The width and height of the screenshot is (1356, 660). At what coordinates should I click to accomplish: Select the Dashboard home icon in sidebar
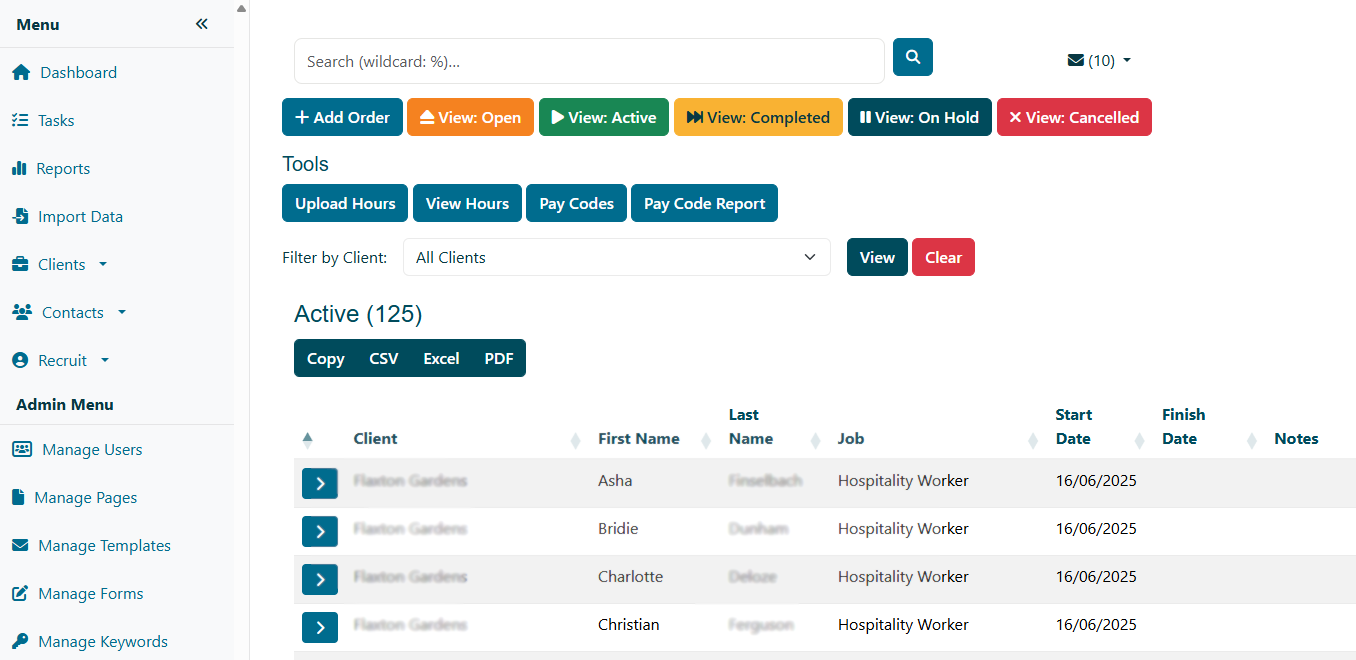[x=21, y=72]
